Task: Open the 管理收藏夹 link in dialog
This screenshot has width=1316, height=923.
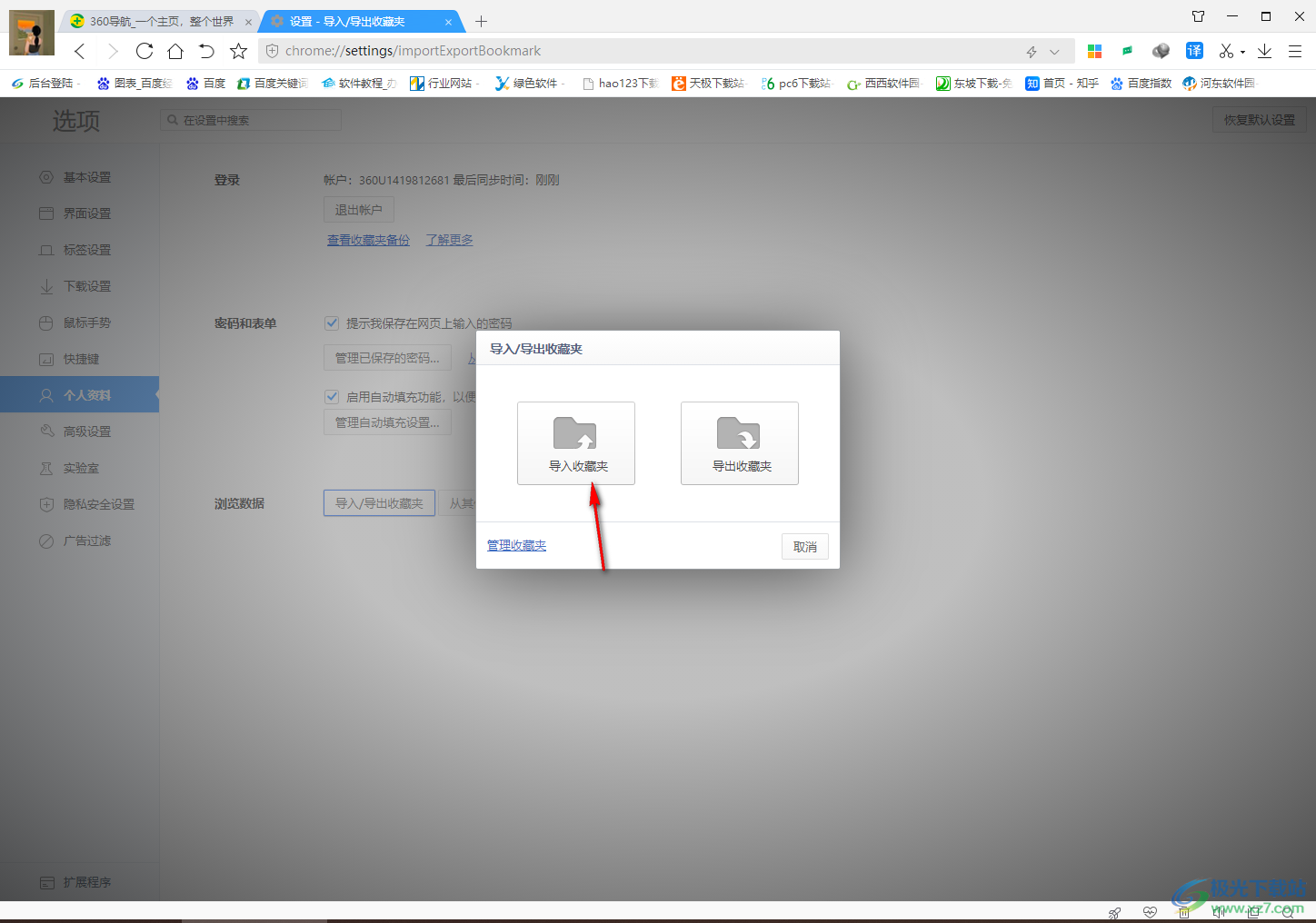Action: [516, 545]
